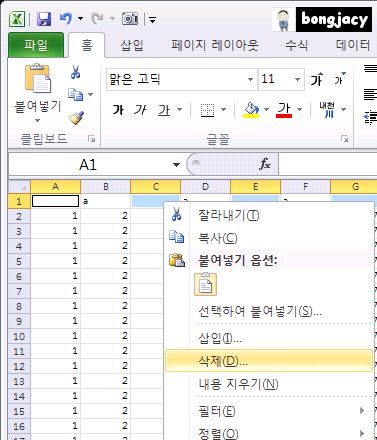
Task: Switch to the 데이터 (Data) tab
Action: (x=353, y=45)
